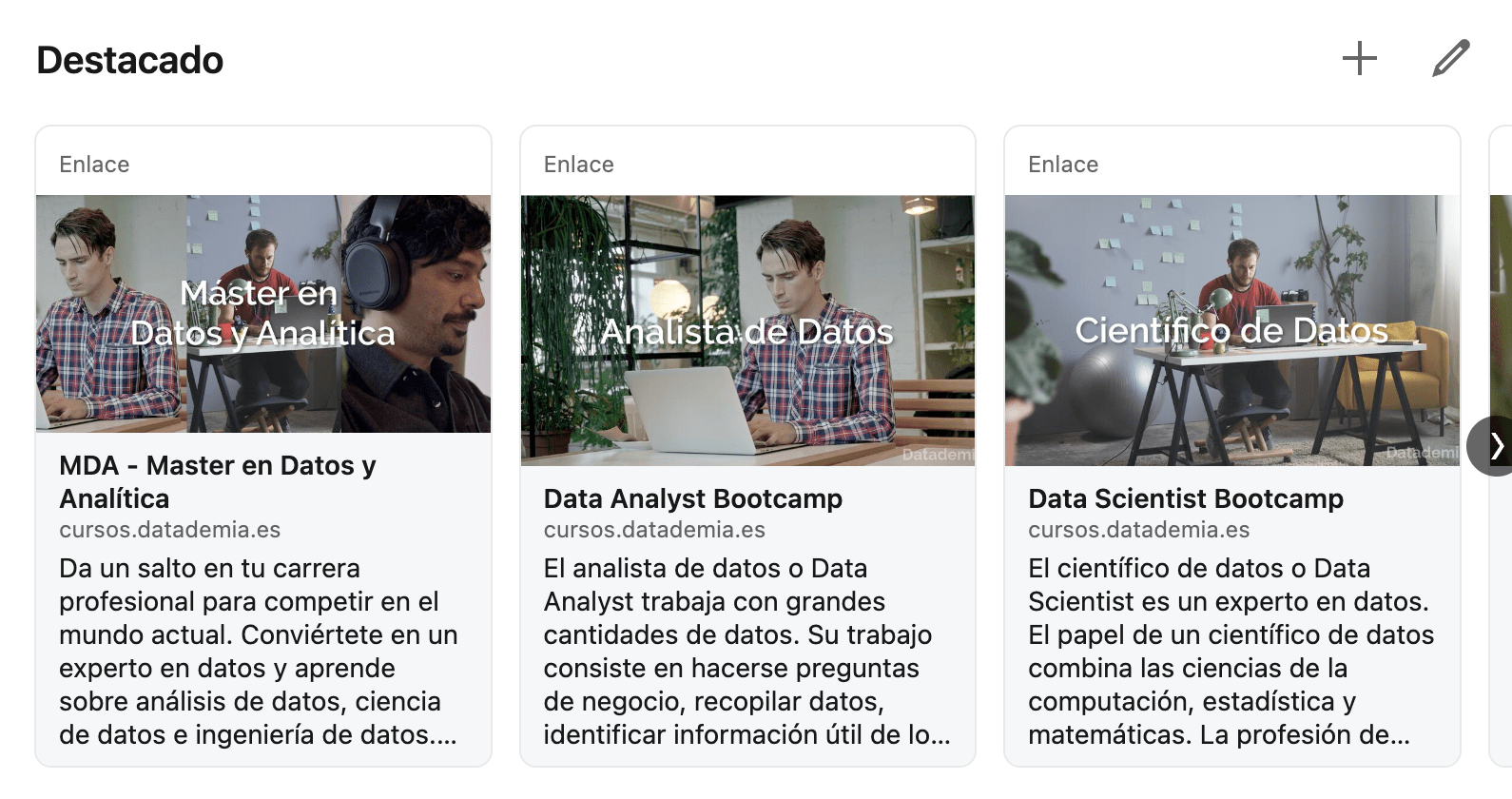This screenshot has height=799, width=1512.
Task: Visit cursos.datademia.es under the MDA card
Action: click(x=171, y=530)
